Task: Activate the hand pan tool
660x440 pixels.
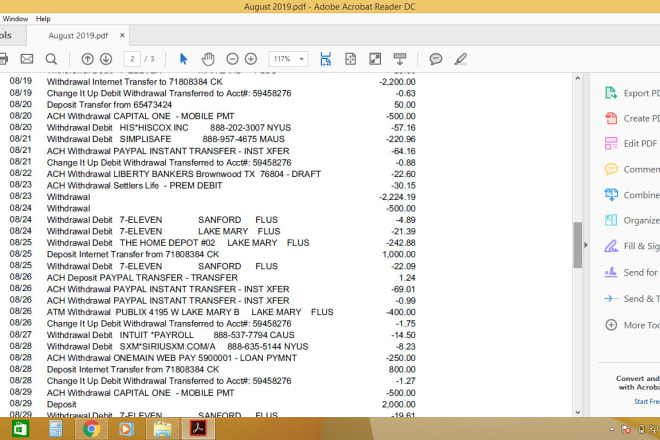Action: 208,59
